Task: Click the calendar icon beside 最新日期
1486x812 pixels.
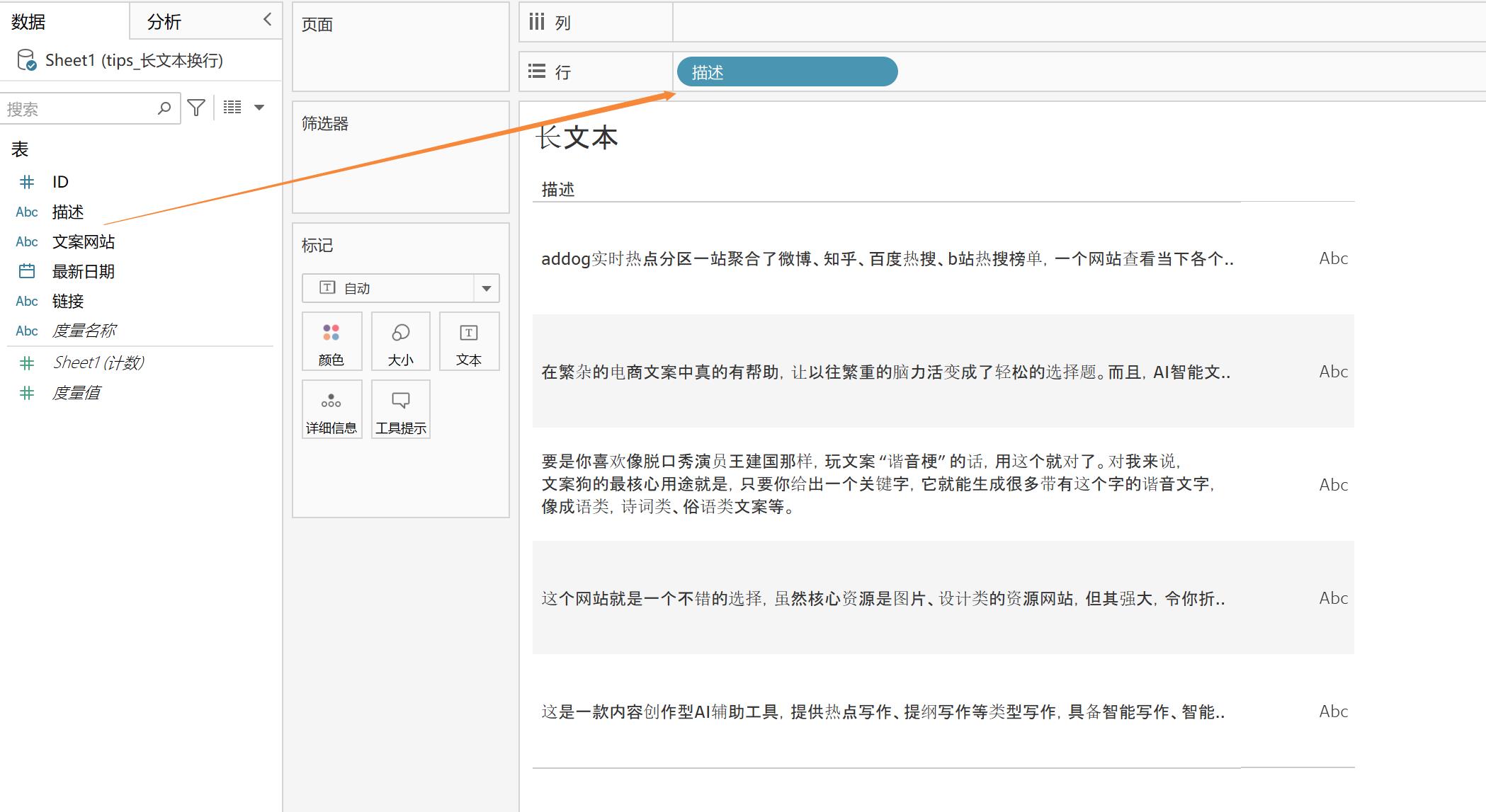Action: (x=27, y=271)
